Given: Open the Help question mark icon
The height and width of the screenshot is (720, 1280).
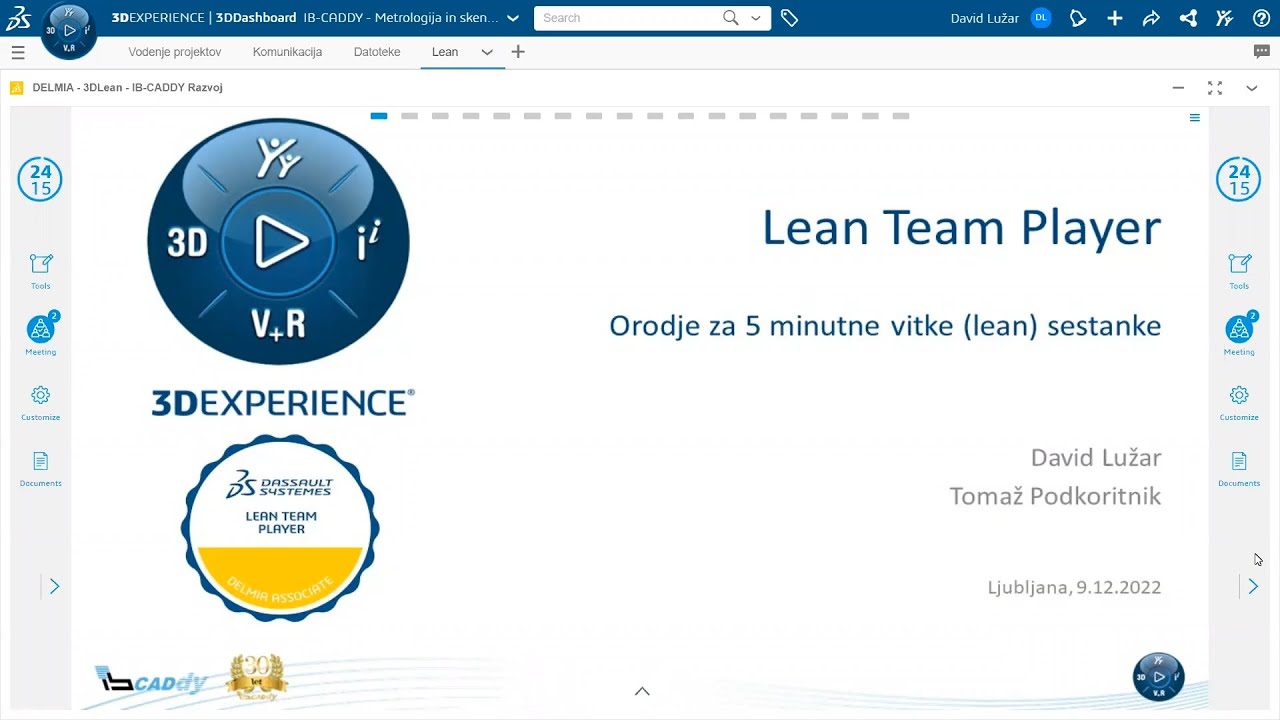Looking at the screenshot, I should 1261,18.
